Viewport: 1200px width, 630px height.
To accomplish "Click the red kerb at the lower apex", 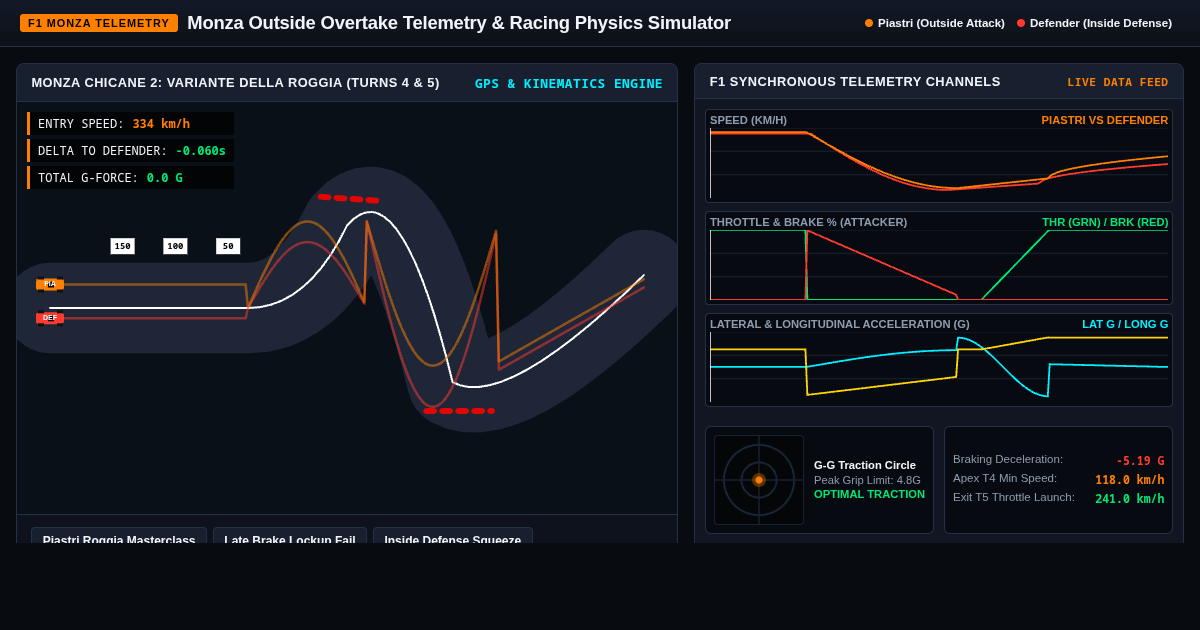I will (x=459, y=410).
